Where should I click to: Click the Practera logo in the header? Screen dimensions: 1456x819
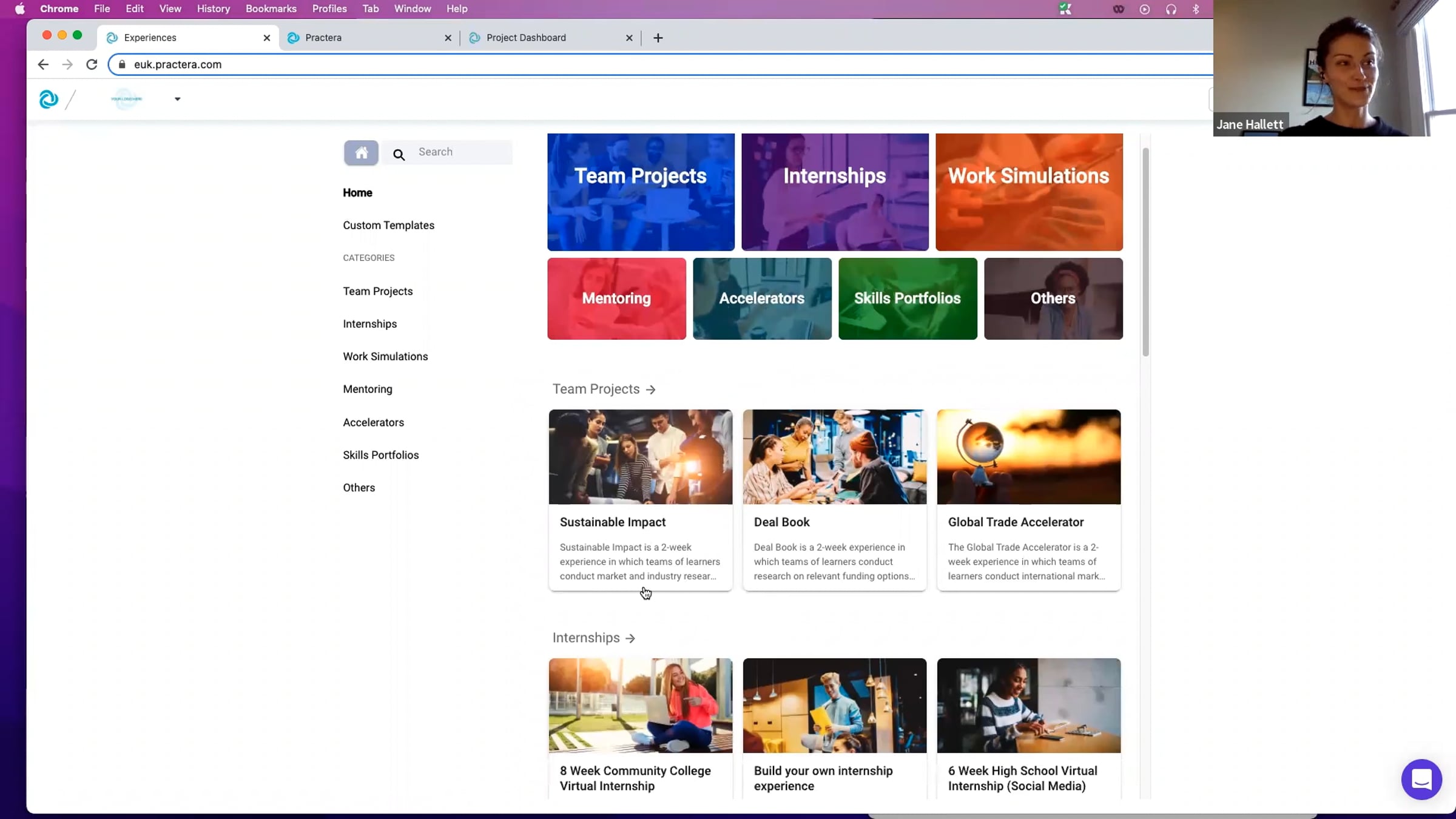point(49,99)
